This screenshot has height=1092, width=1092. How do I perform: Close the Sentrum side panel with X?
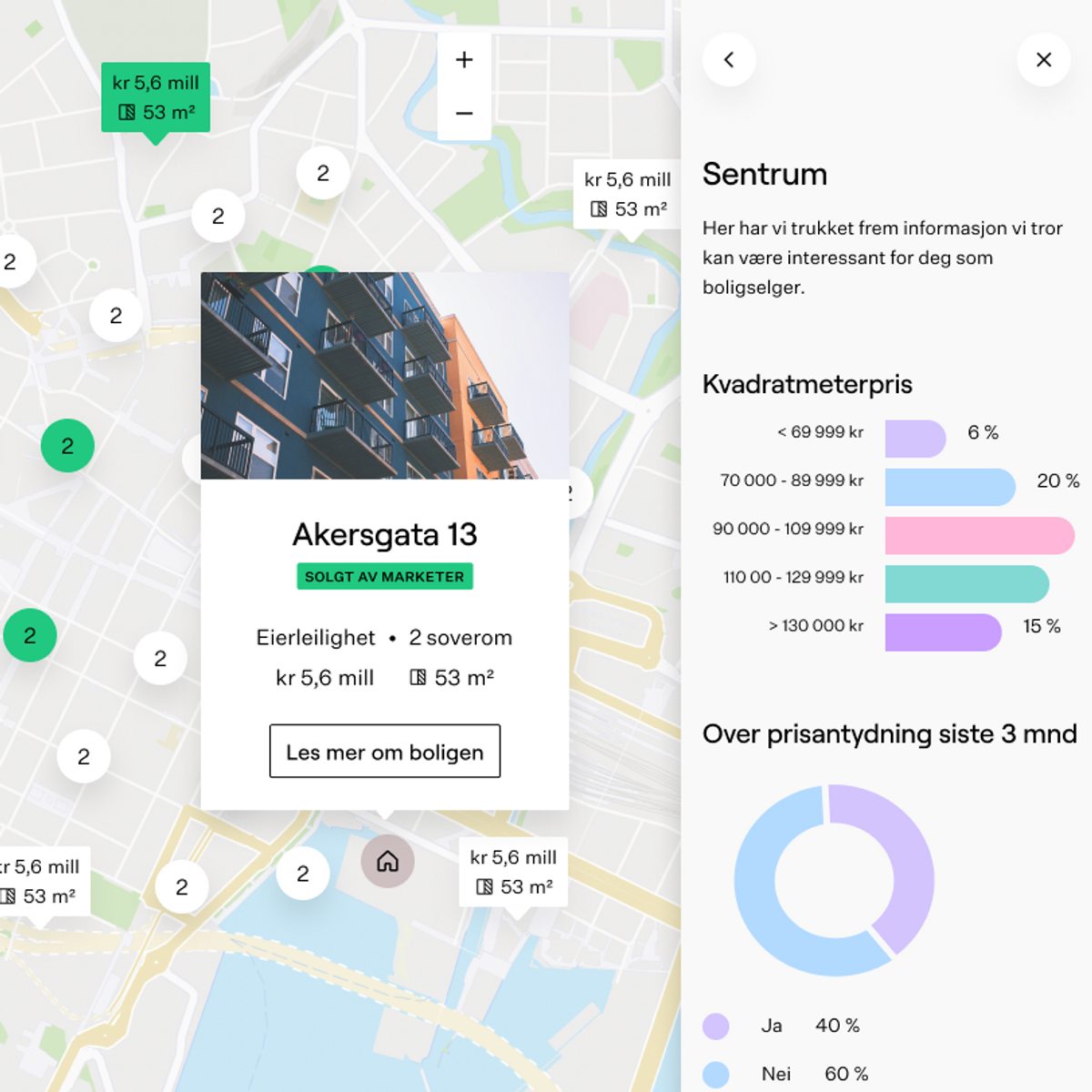[1044, 60]
